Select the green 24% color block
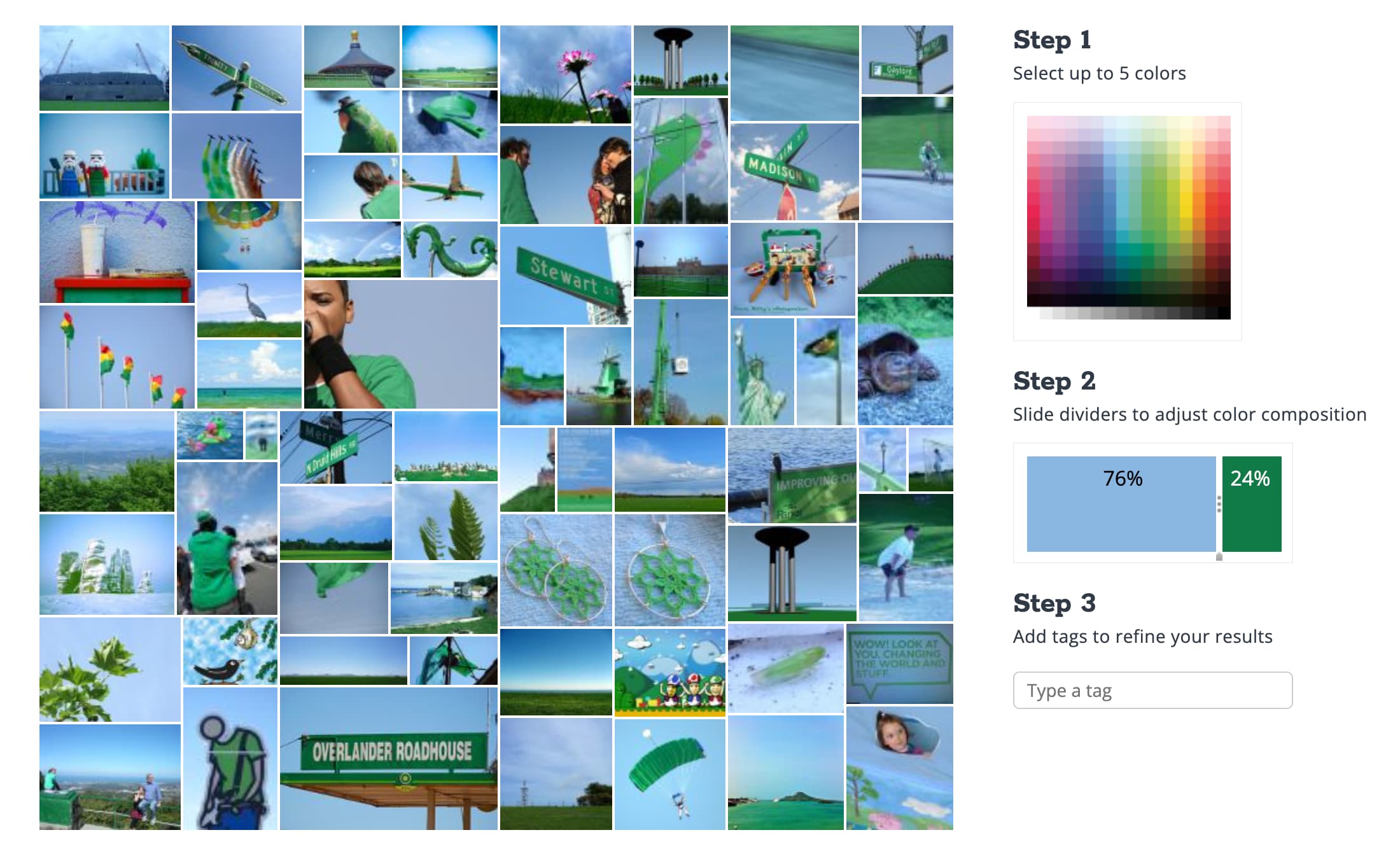Image resolution: width=1400 pixels, height=858 pixels. coord(1252,504)
